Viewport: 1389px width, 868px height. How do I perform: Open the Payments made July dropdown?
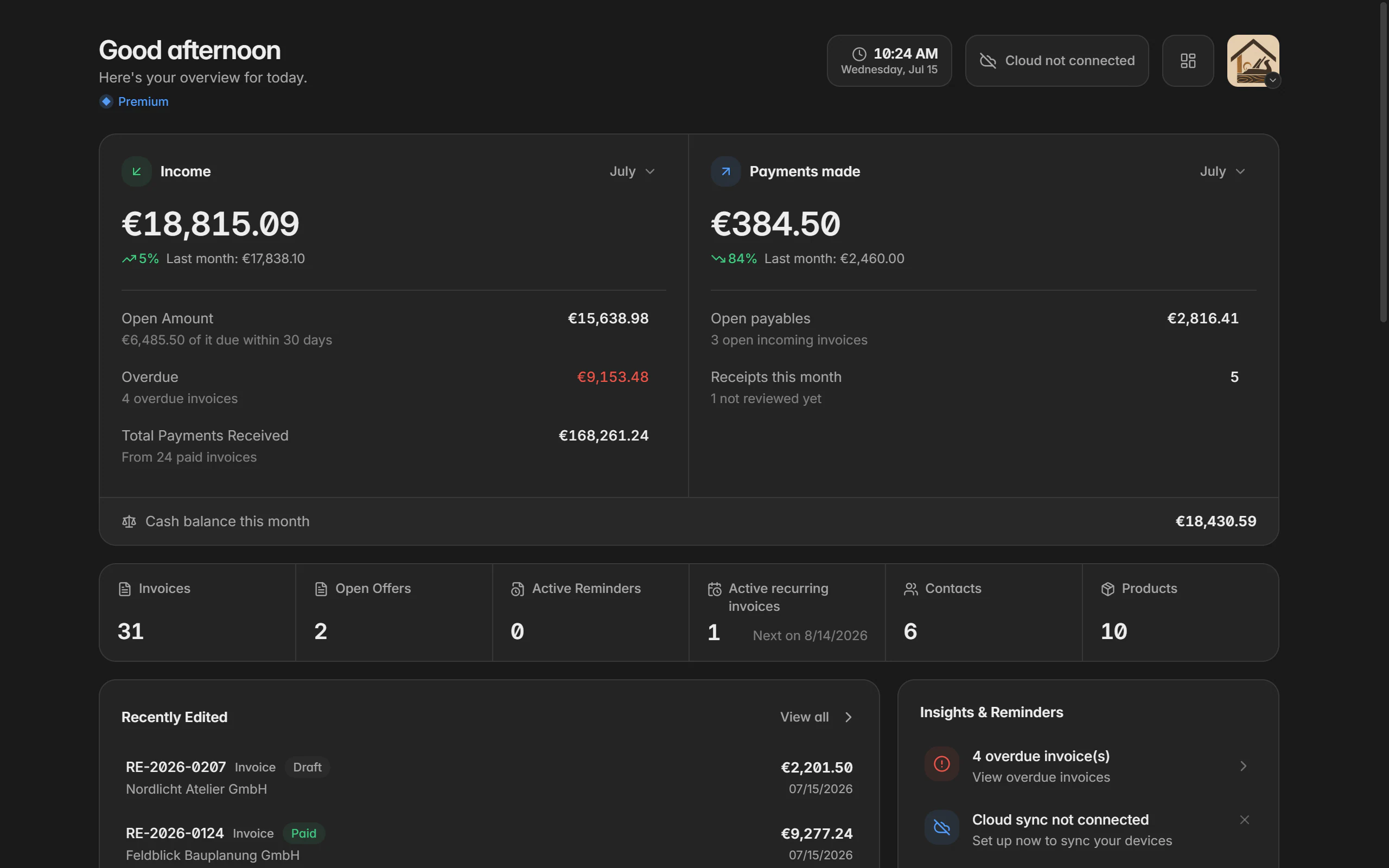click(1222, 171)
